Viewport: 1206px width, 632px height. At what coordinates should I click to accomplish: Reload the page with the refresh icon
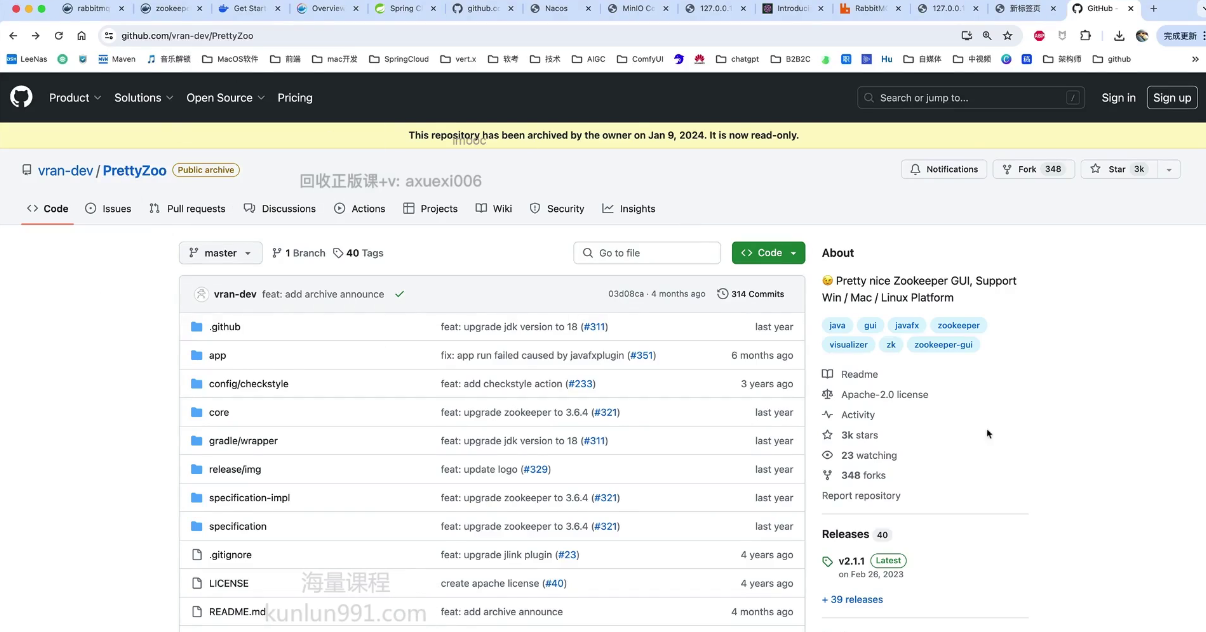click(x=59, y=35)
